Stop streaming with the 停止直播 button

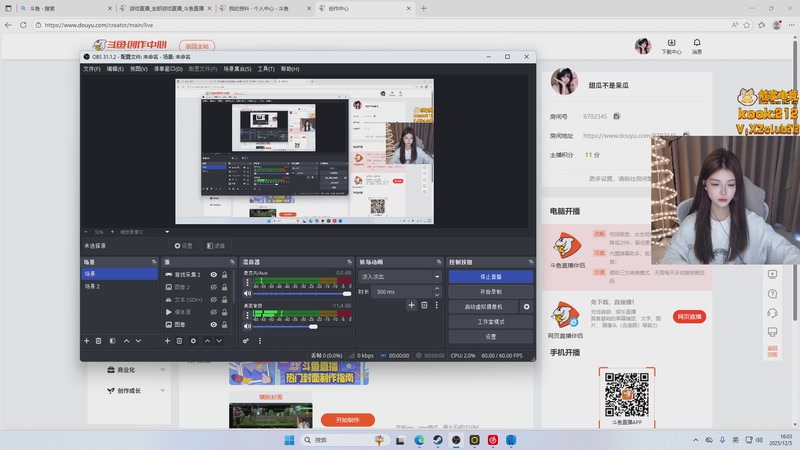coord(491,277)
